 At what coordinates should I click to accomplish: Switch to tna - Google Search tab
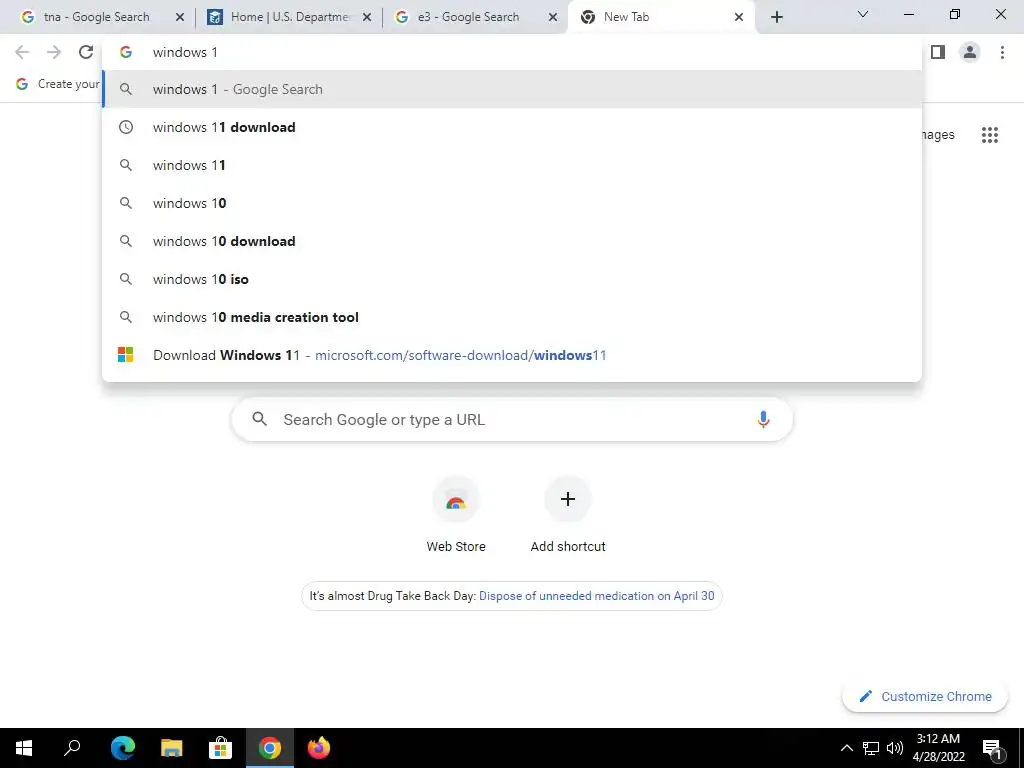(97, 17)
